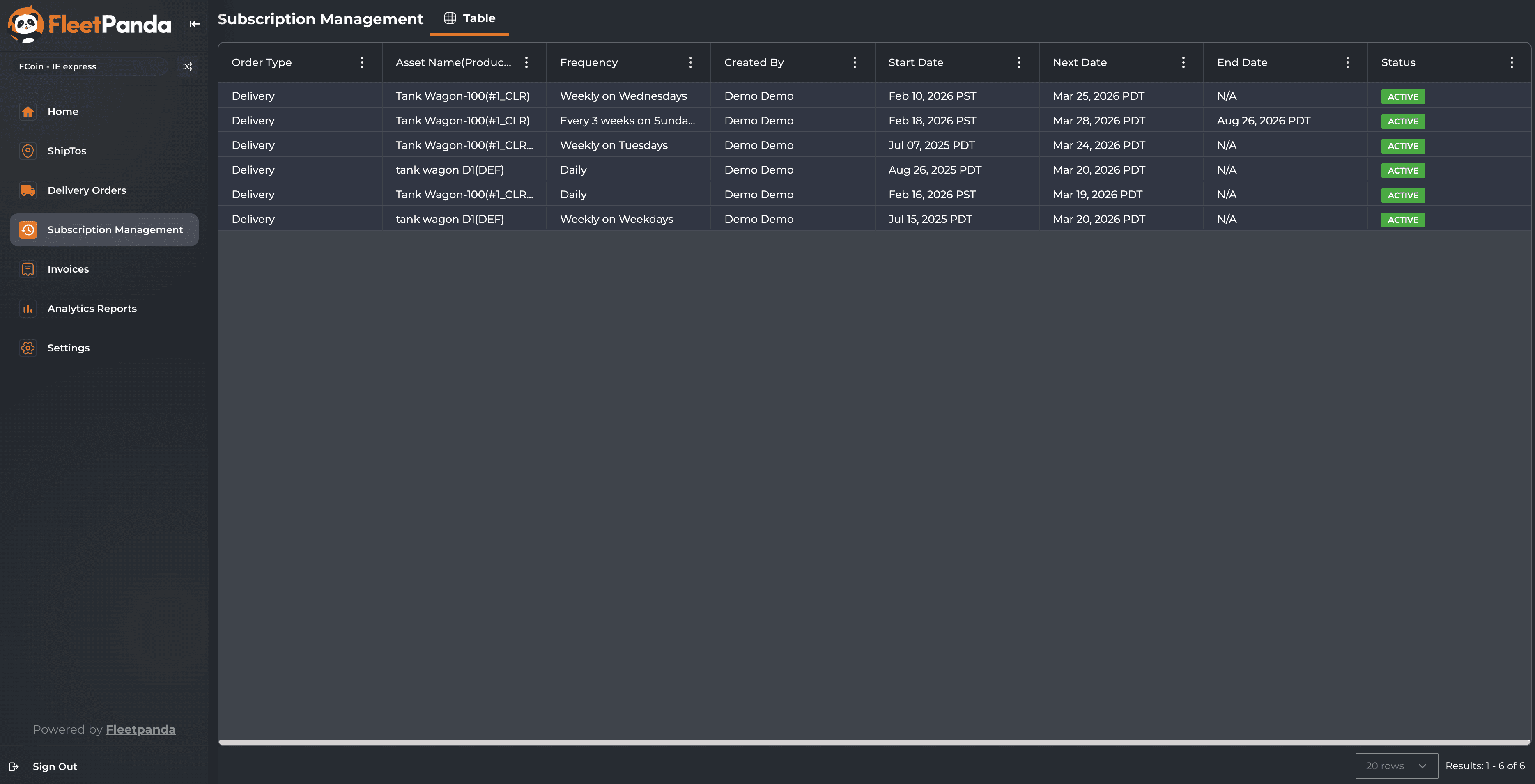Screen dimensions: 1535x784
Task: Expand the 20 rows page size dropdown
Action: point(1396,766)
